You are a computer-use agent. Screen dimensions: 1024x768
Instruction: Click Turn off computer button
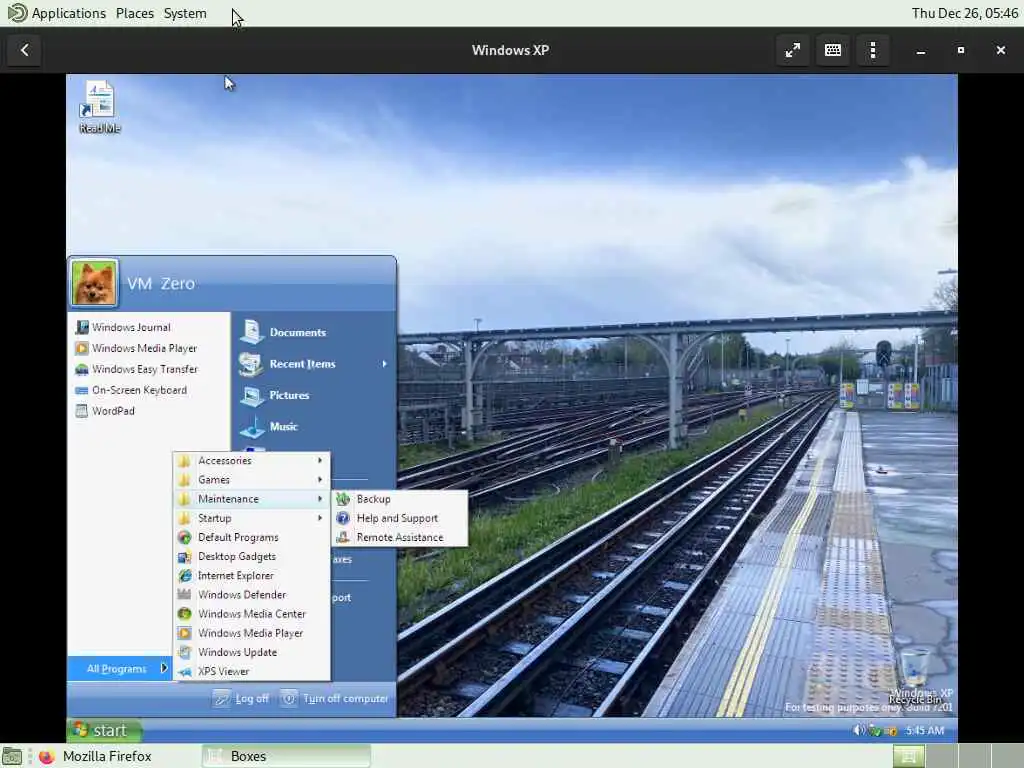pyautogui.click(x=335, y=699)
